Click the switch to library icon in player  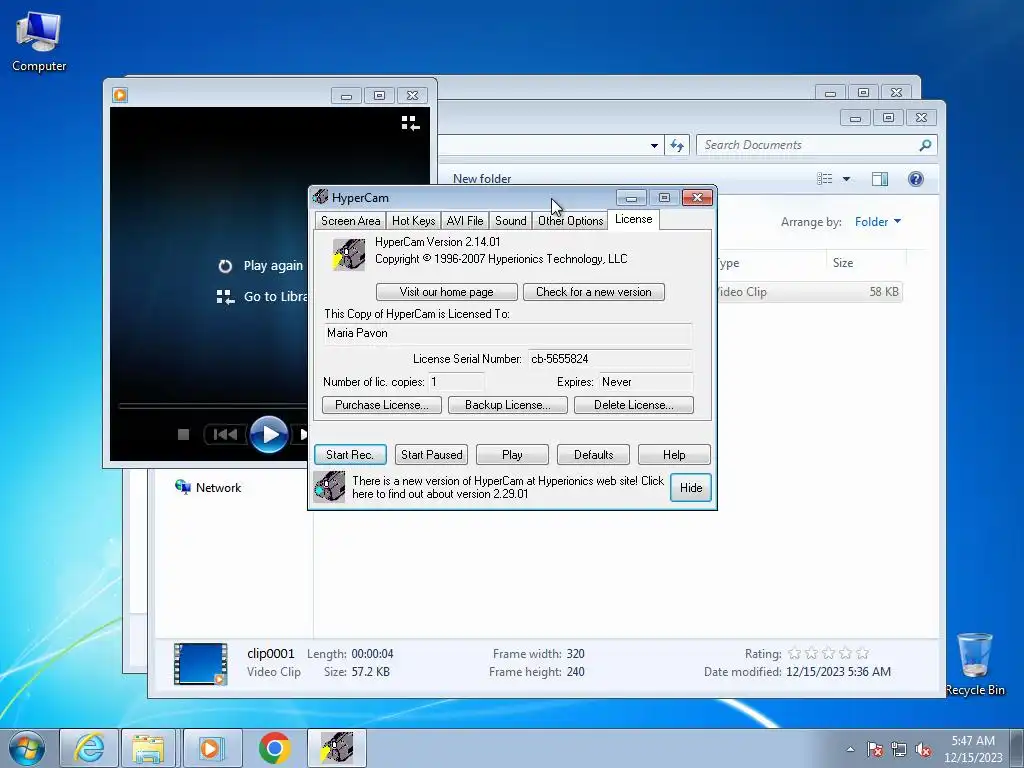pos(410,123)
